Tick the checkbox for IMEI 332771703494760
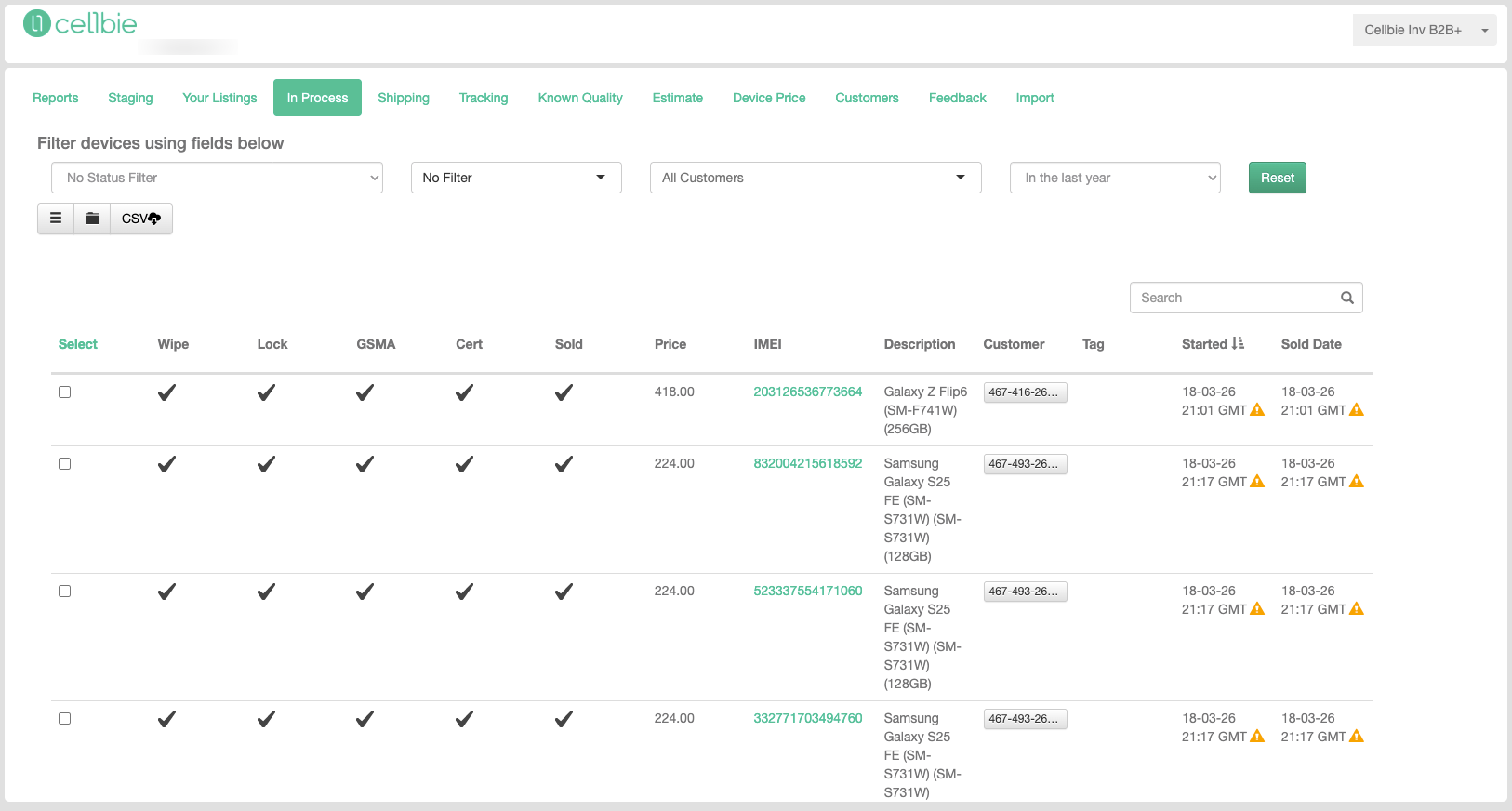This screenshot has width=1512, height=811. pos(65,719)
